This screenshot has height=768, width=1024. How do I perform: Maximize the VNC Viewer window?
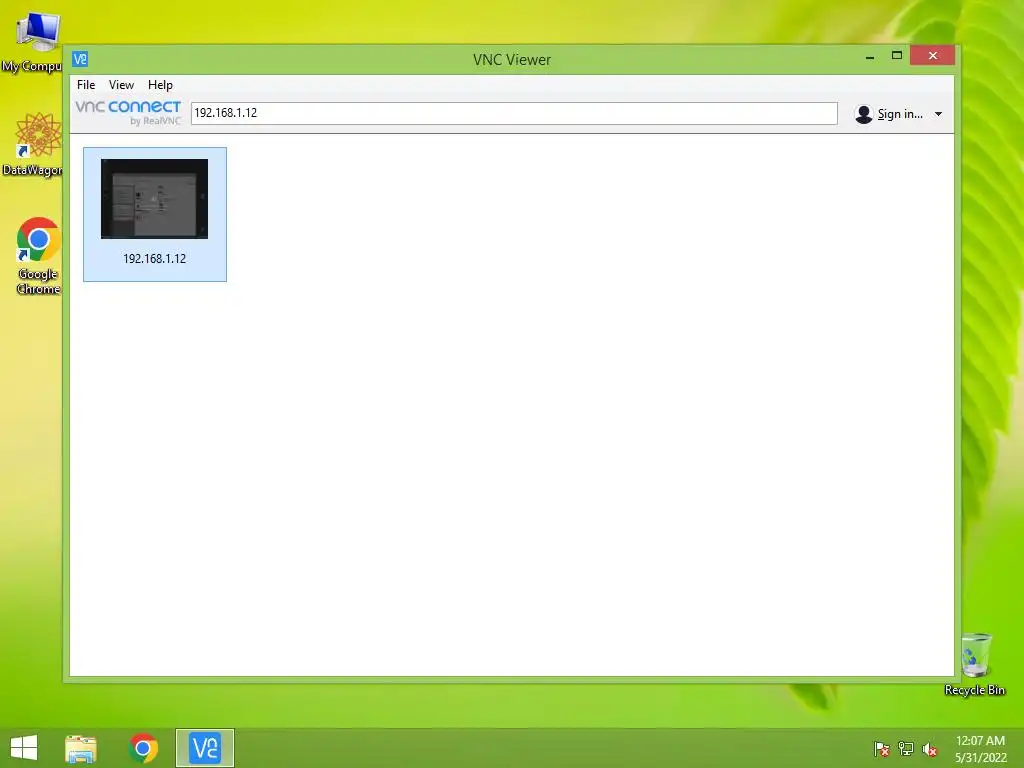tap(897, 56)
